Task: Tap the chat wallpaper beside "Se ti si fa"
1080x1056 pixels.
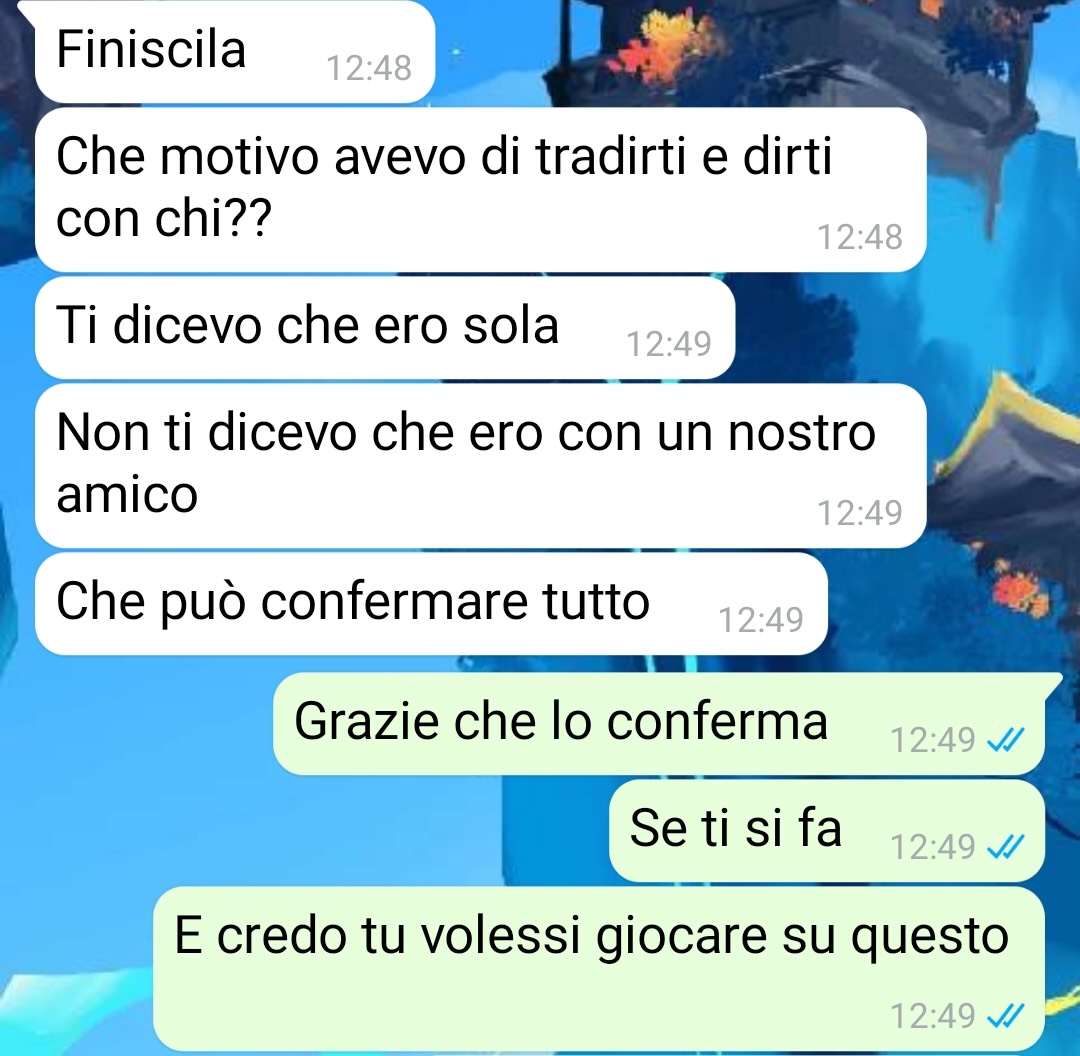Action: [303, 831]
